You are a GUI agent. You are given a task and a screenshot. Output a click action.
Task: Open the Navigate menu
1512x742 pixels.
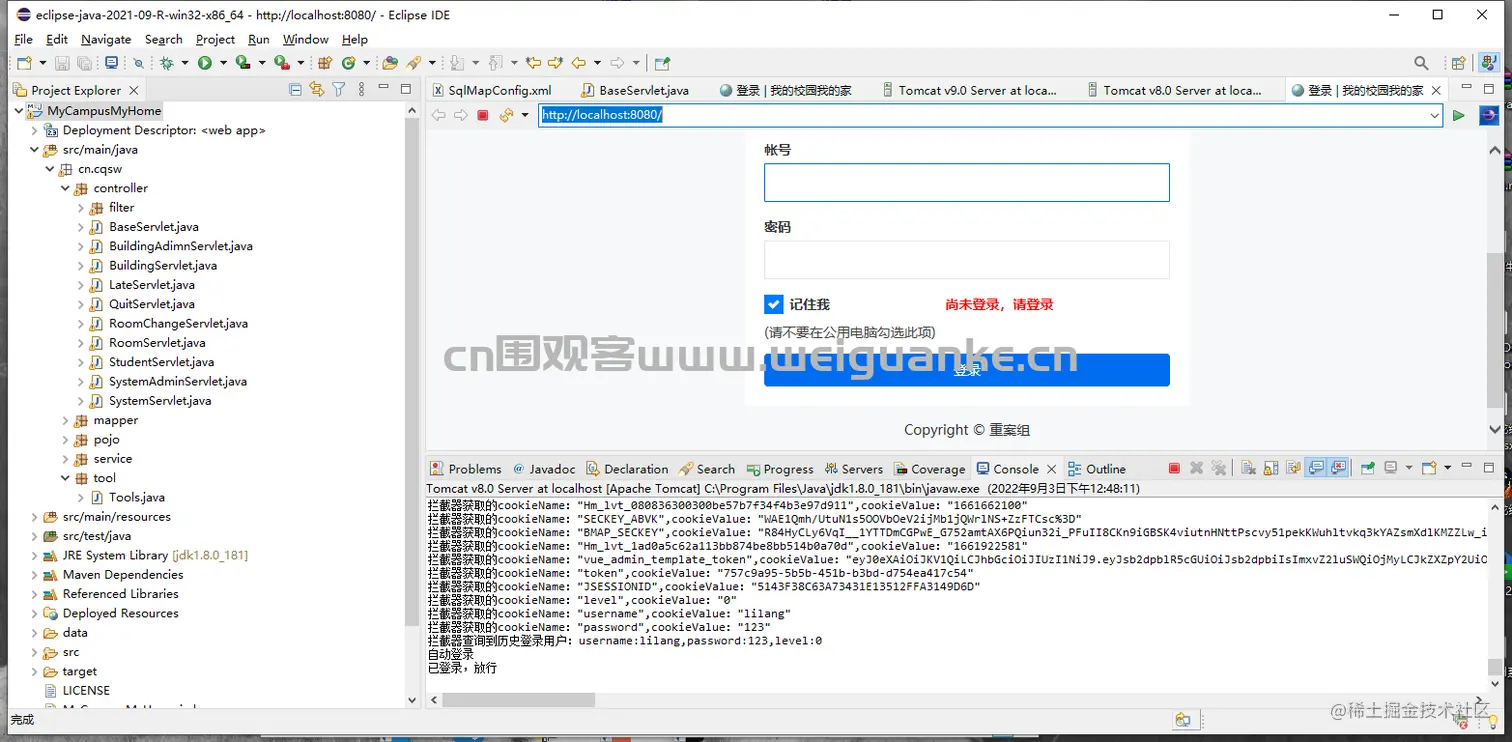tap(106, 39)
